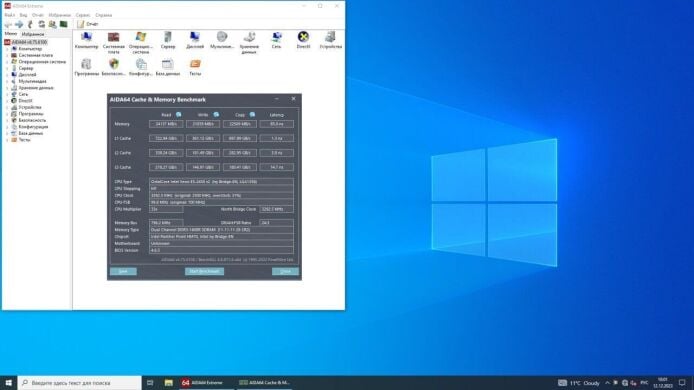The image size is (694, 390).
Task: Switch to the Избранное tab in the sidebar
Action: coord(33,34)
